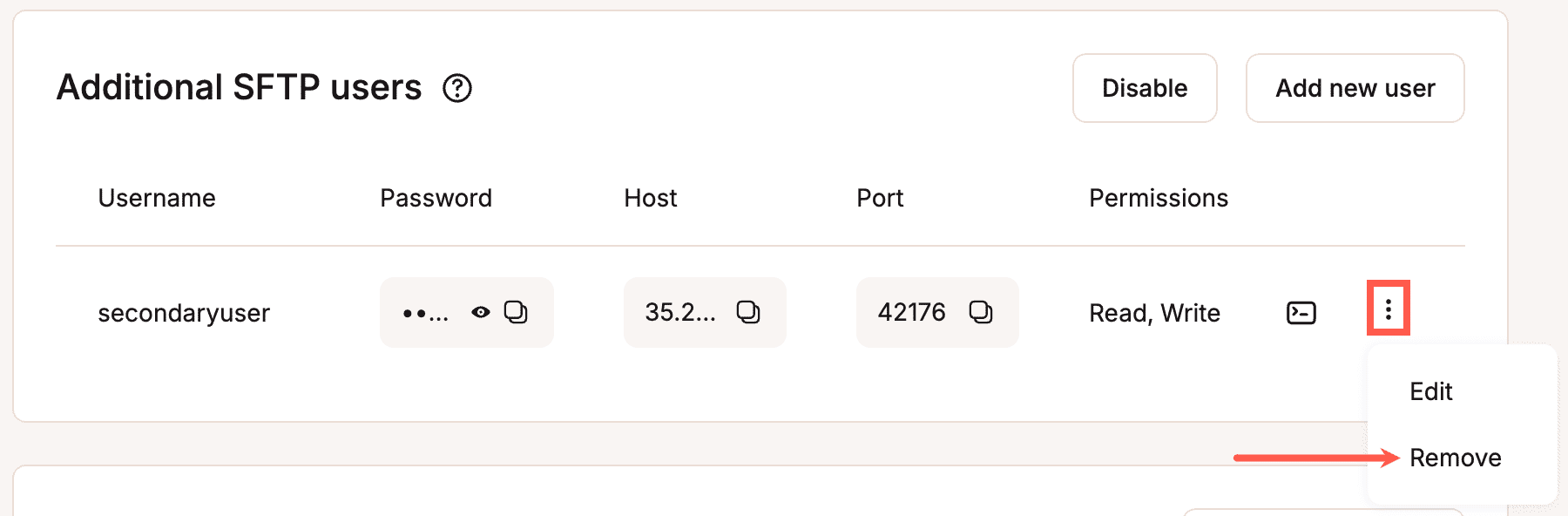Screen dimensions: 1568x516
Task: Click the kebab menu beside Read, Write permissions
Action: [1389, 309]
